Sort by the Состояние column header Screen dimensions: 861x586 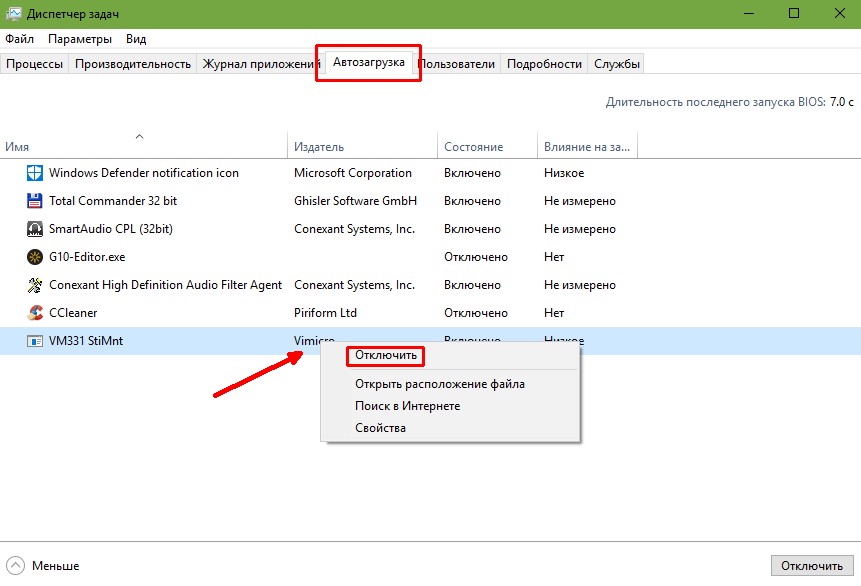click(x=487, y=147)
